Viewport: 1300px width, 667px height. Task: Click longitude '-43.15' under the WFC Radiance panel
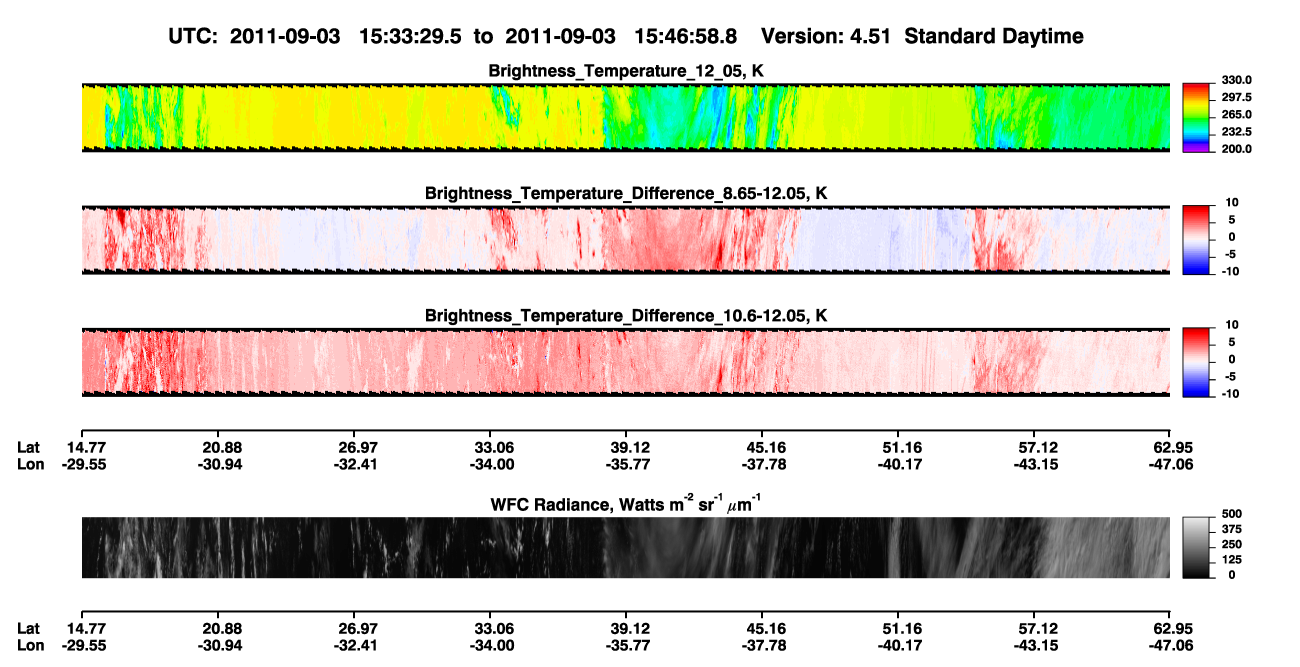coord(1038,645)
